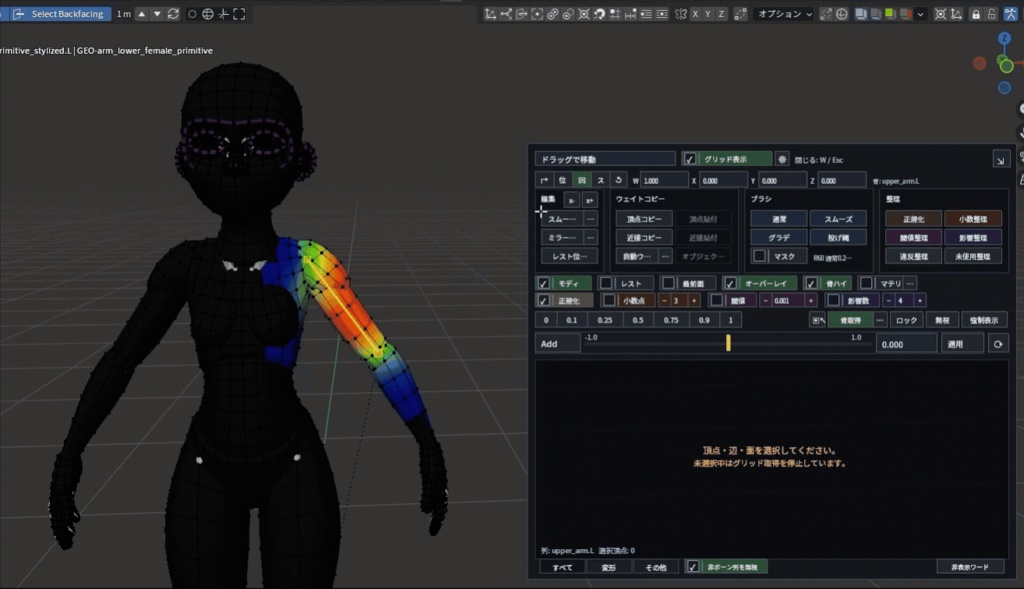Toggle the レスト checkbox
Screen dimensions: 1024x589
tap(606, 283)
